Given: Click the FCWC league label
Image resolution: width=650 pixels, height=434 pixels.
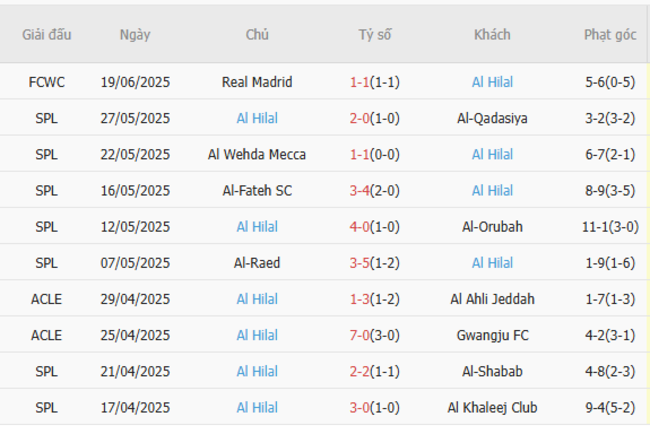Looking at the screenshot, I should click(x=47, y=82).
